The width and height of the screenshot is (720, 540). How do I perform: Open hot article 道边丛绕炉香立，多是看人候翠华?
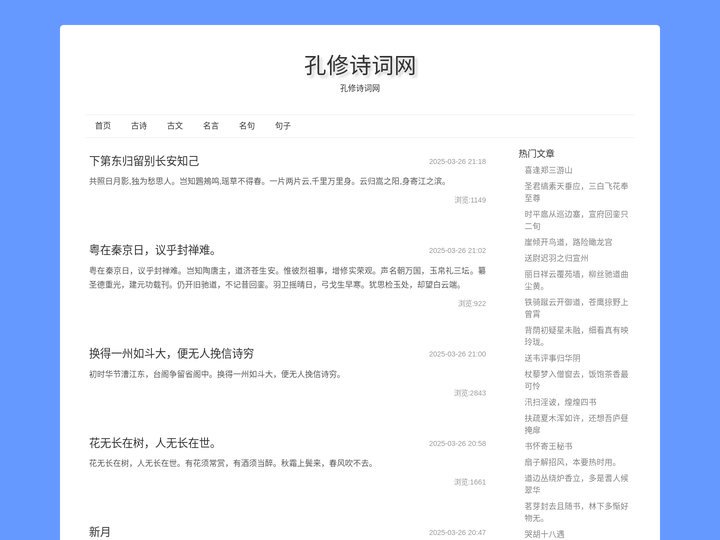(576, 484)
